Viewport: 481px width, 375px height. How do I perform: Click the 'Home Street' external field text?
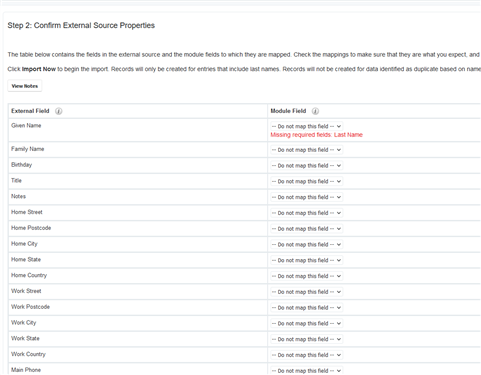pos(27,212)
